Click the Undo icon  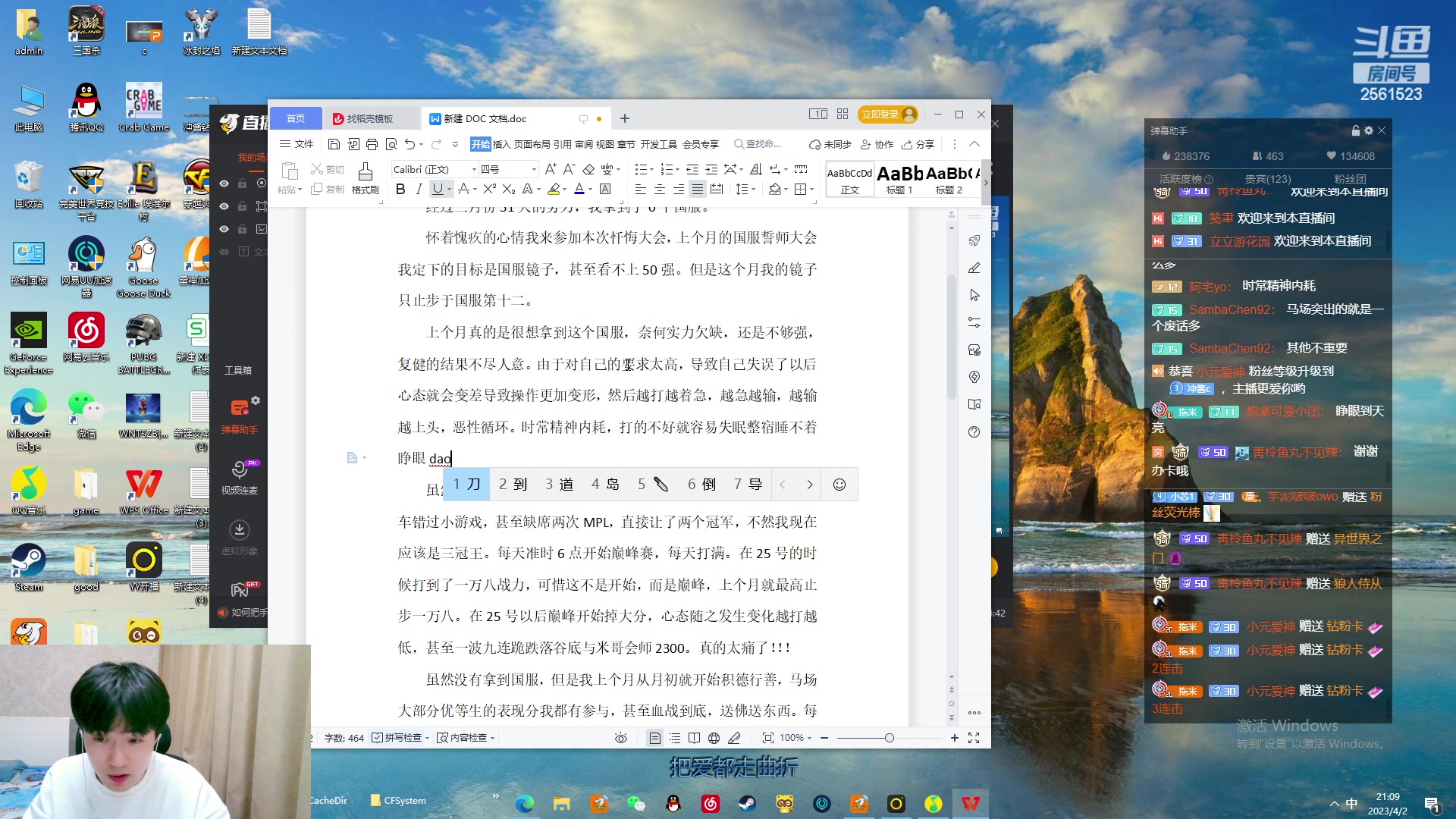[408, 143]
